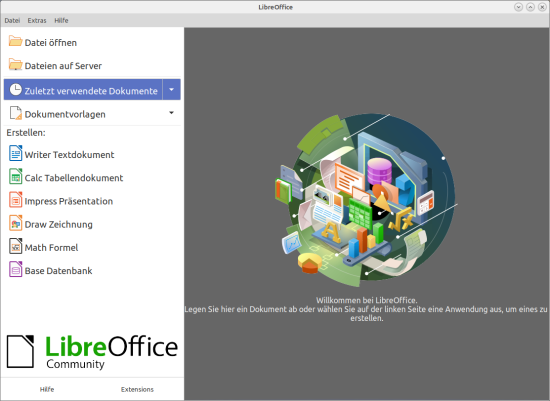550x401 pixels.
Task: Click the Math Formel icon
Action: (x=15, y=246)
